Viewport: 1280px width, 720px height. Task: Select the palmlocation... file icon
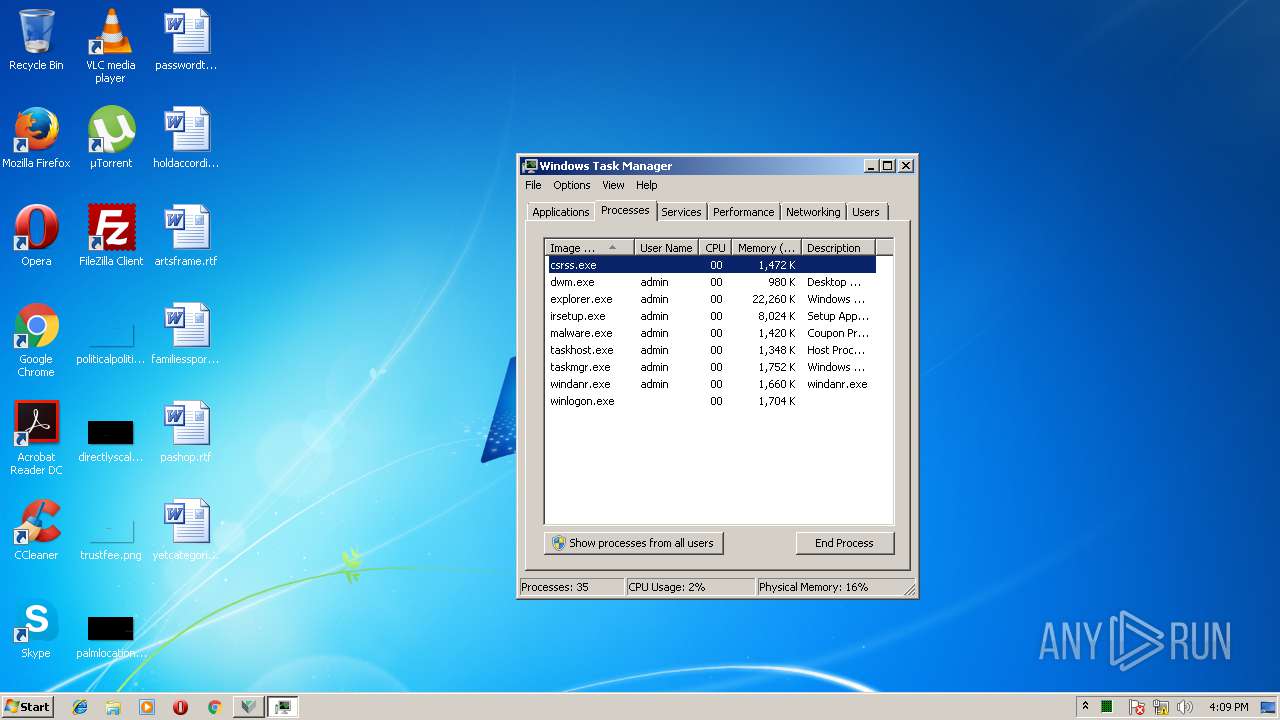pos(110,636)
